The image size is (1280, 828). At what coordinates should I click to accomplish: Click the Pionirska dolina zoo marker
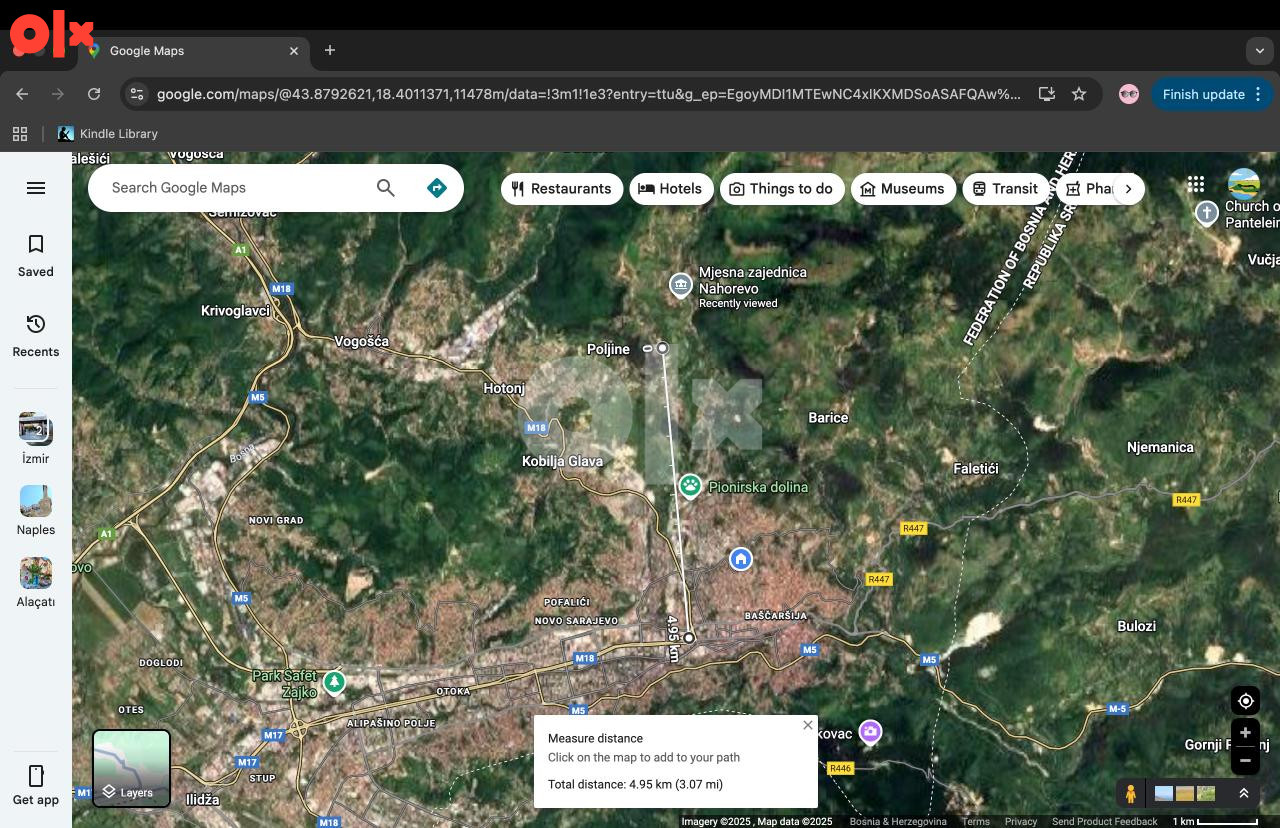tap(690, 486)
